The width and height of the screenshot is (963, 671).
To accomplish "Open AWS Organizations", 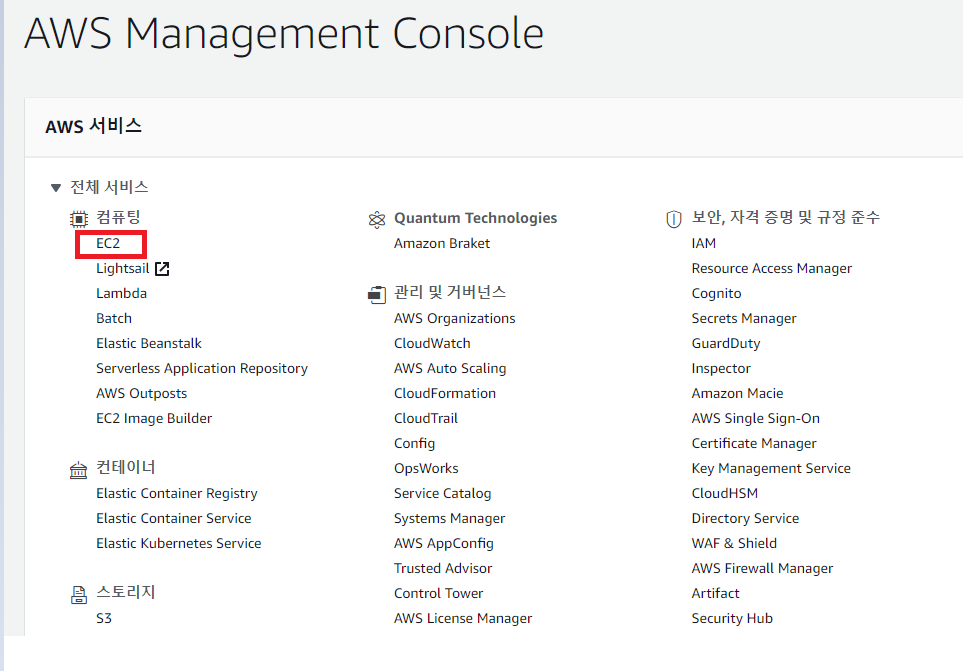I will (x=454, y=319).
